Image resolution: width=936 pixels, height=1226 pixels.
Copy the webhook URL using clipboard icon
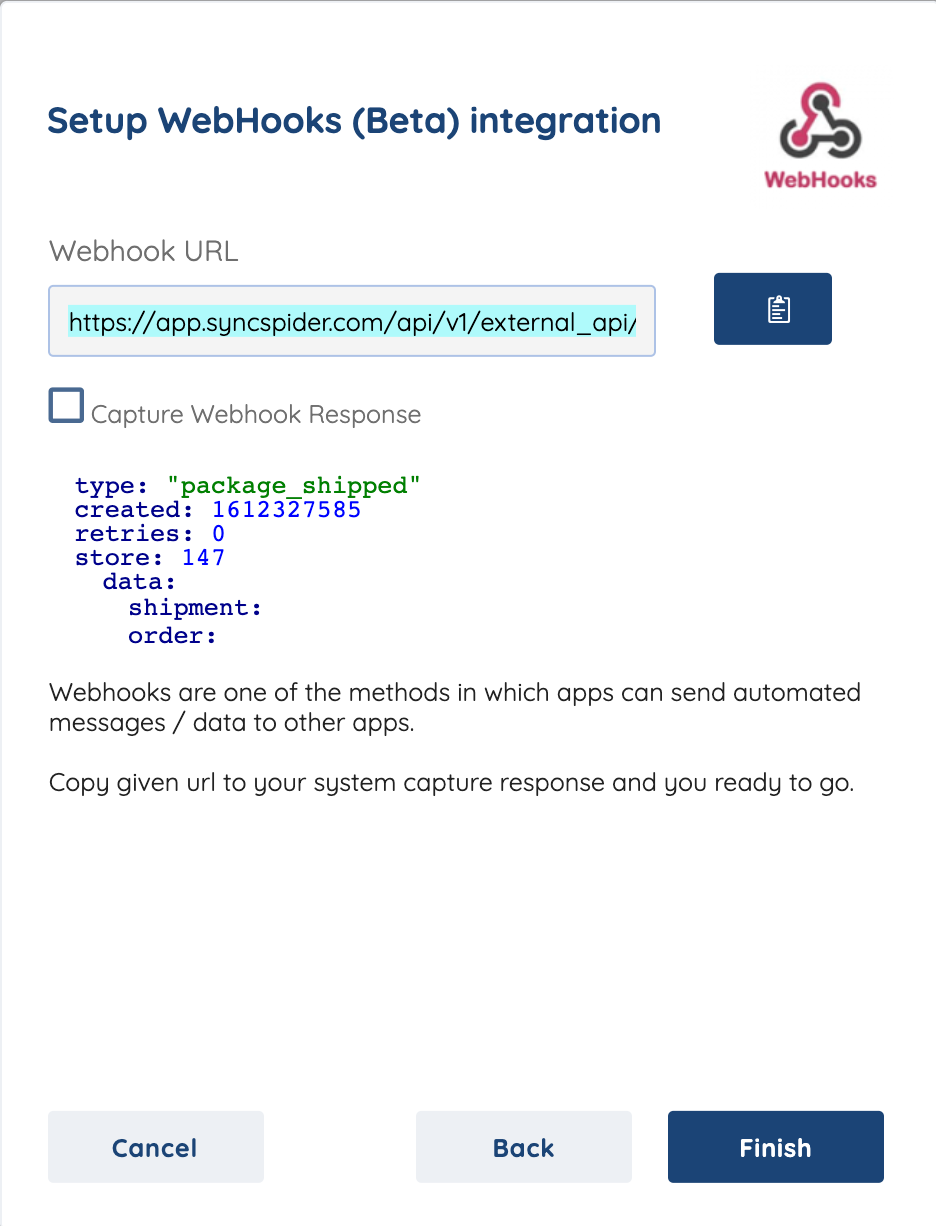[x=772, y=309]
